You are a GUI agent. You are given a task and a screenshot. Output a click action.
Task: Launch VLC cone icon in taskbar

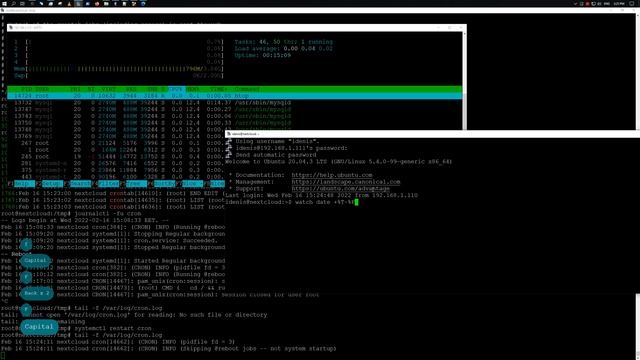click(69, 3)
